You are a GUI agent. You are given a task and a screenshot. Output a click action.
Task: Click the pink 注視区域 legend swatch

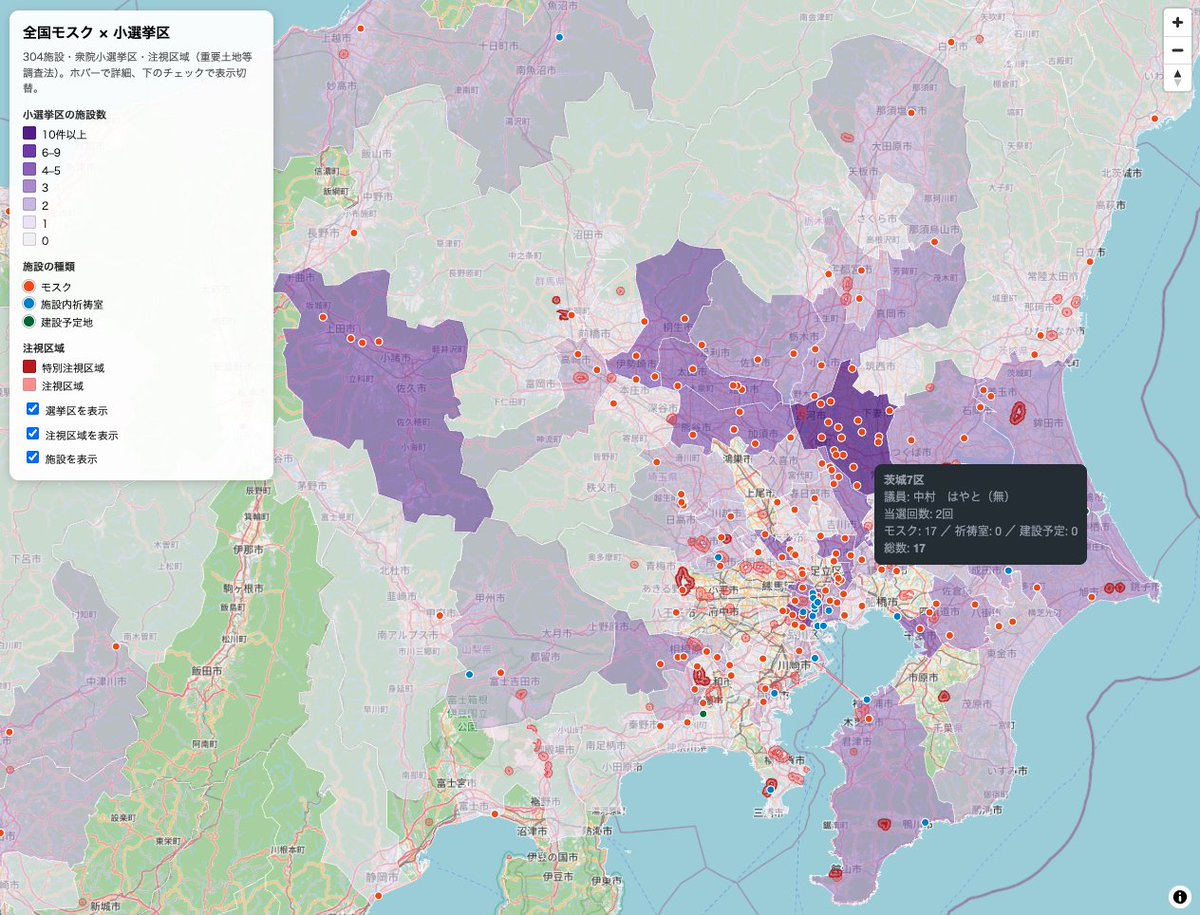[x=30, y=385]
